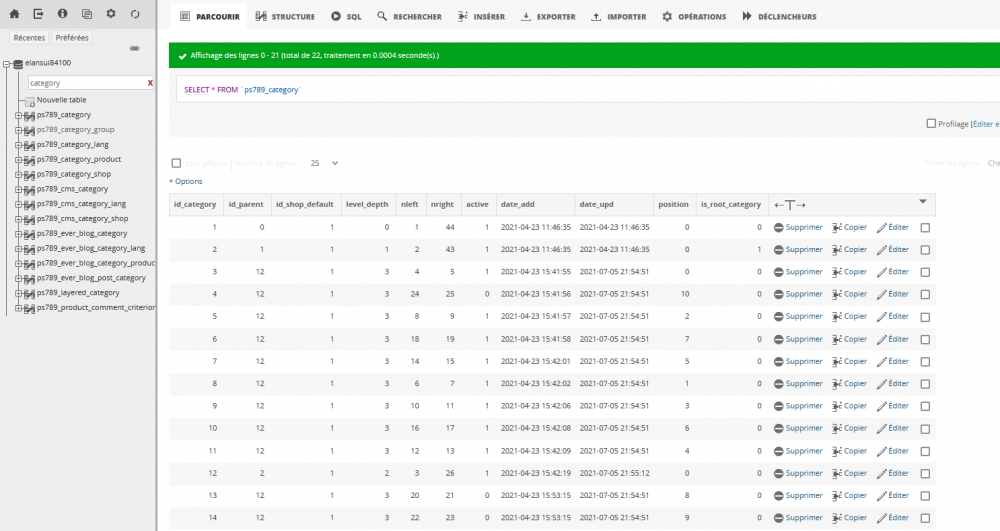Click the log out icon
This screenshot has width=1000, height=531.
point(38,14)
